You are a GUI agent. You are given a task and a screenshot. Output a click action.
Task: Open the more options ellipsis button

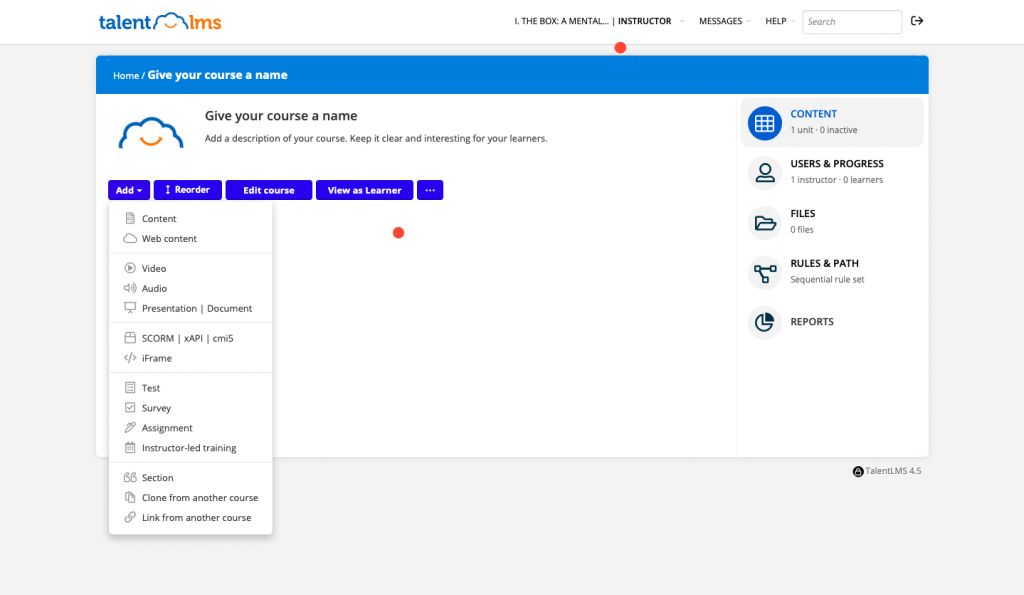coord(430,190)
